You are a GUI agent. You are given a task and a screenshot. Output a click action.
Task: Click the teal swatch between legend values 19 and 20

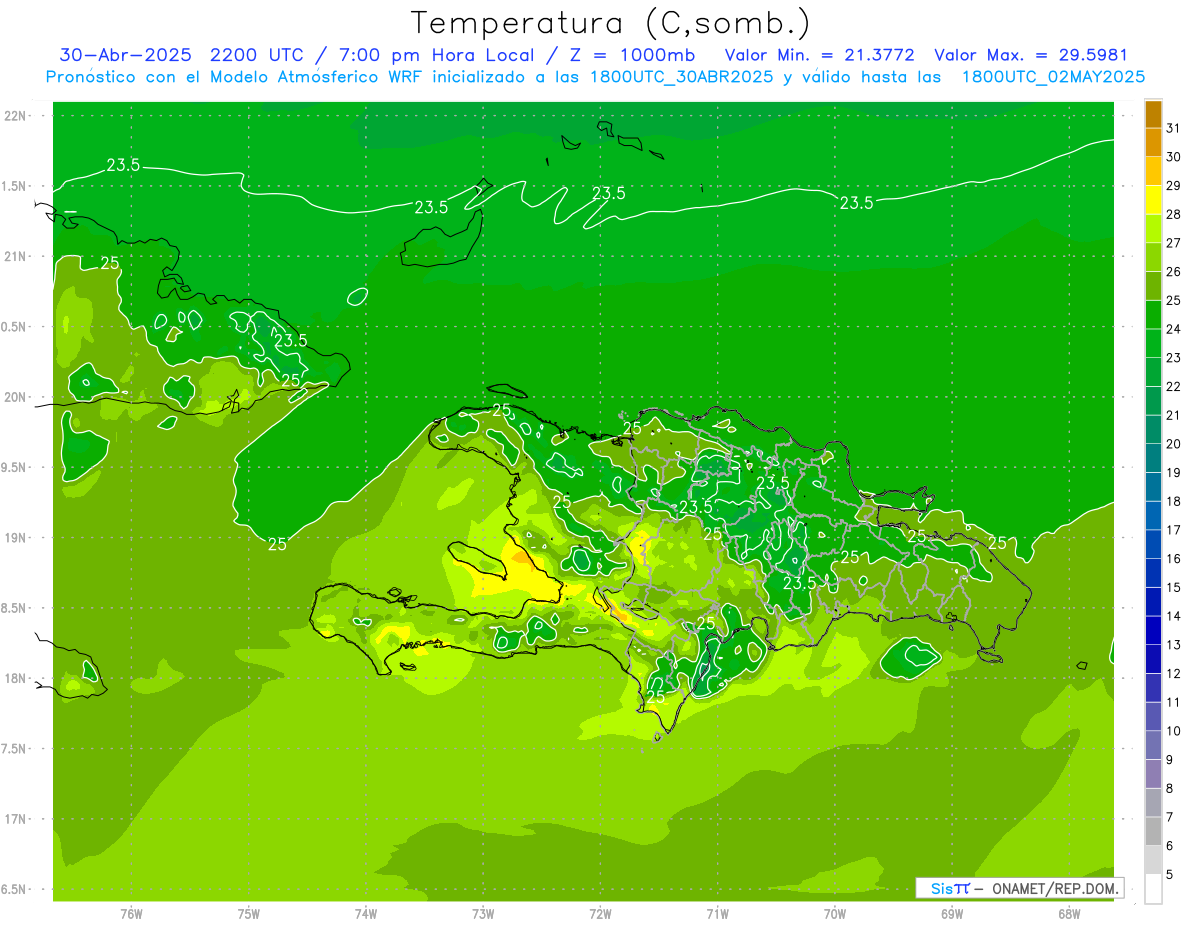1153,458
